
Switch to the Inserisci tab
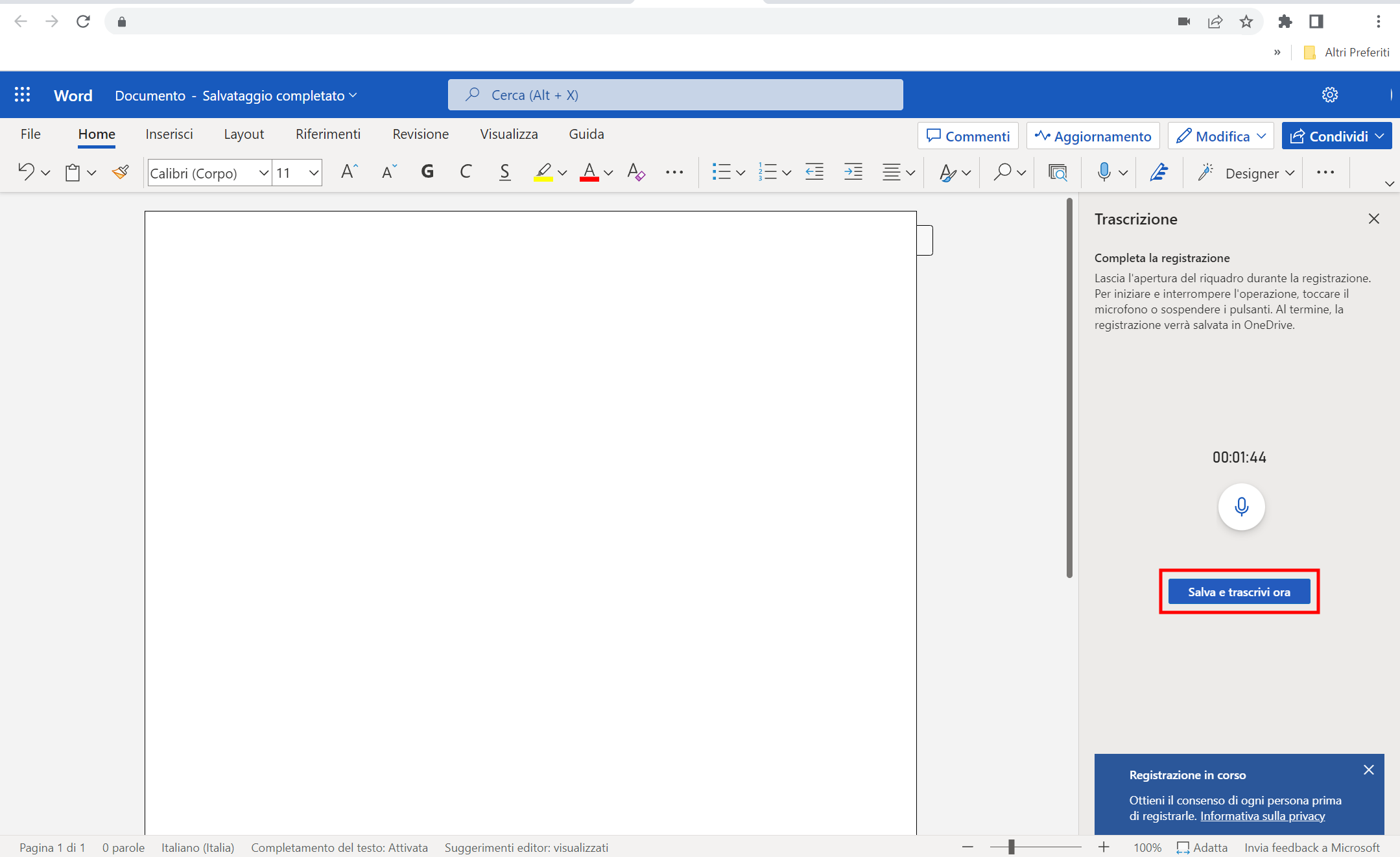169,134
